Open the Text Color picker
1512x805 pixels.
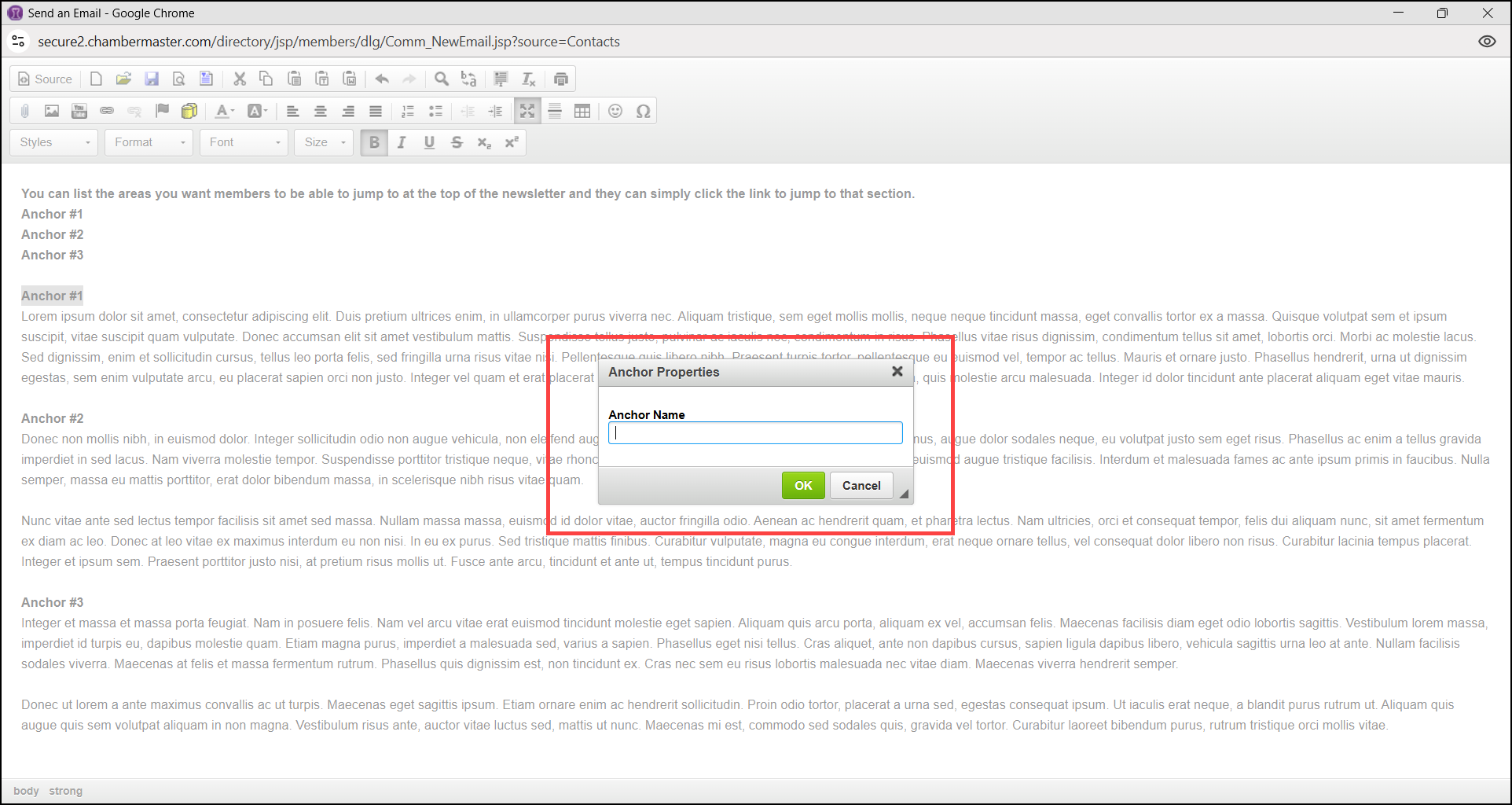tap(225, 111)
